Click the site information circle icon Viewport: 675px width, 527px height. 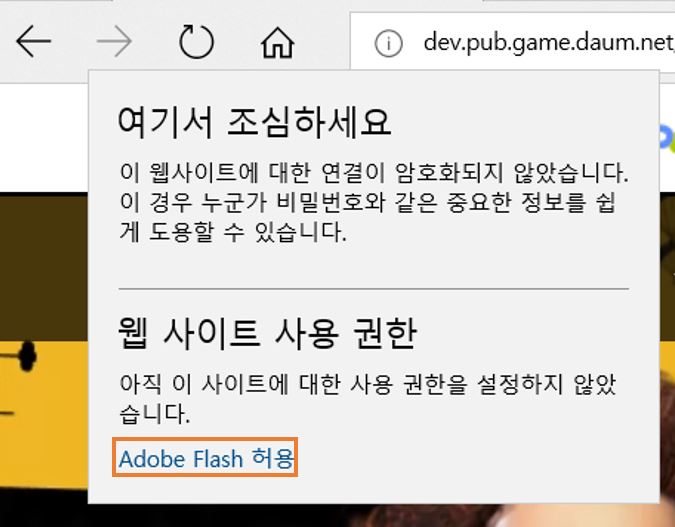click(389, 43)
